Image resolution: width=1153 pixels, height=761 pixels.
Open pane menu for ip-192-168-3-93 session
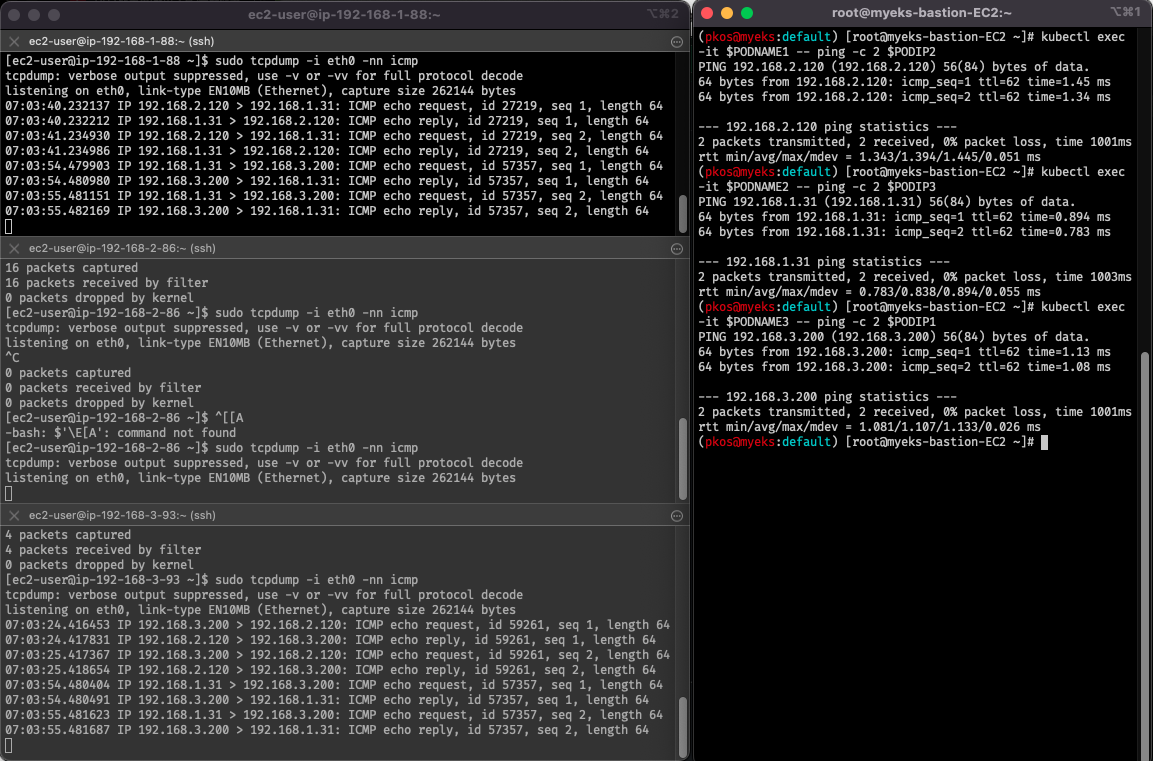[677, 515]
